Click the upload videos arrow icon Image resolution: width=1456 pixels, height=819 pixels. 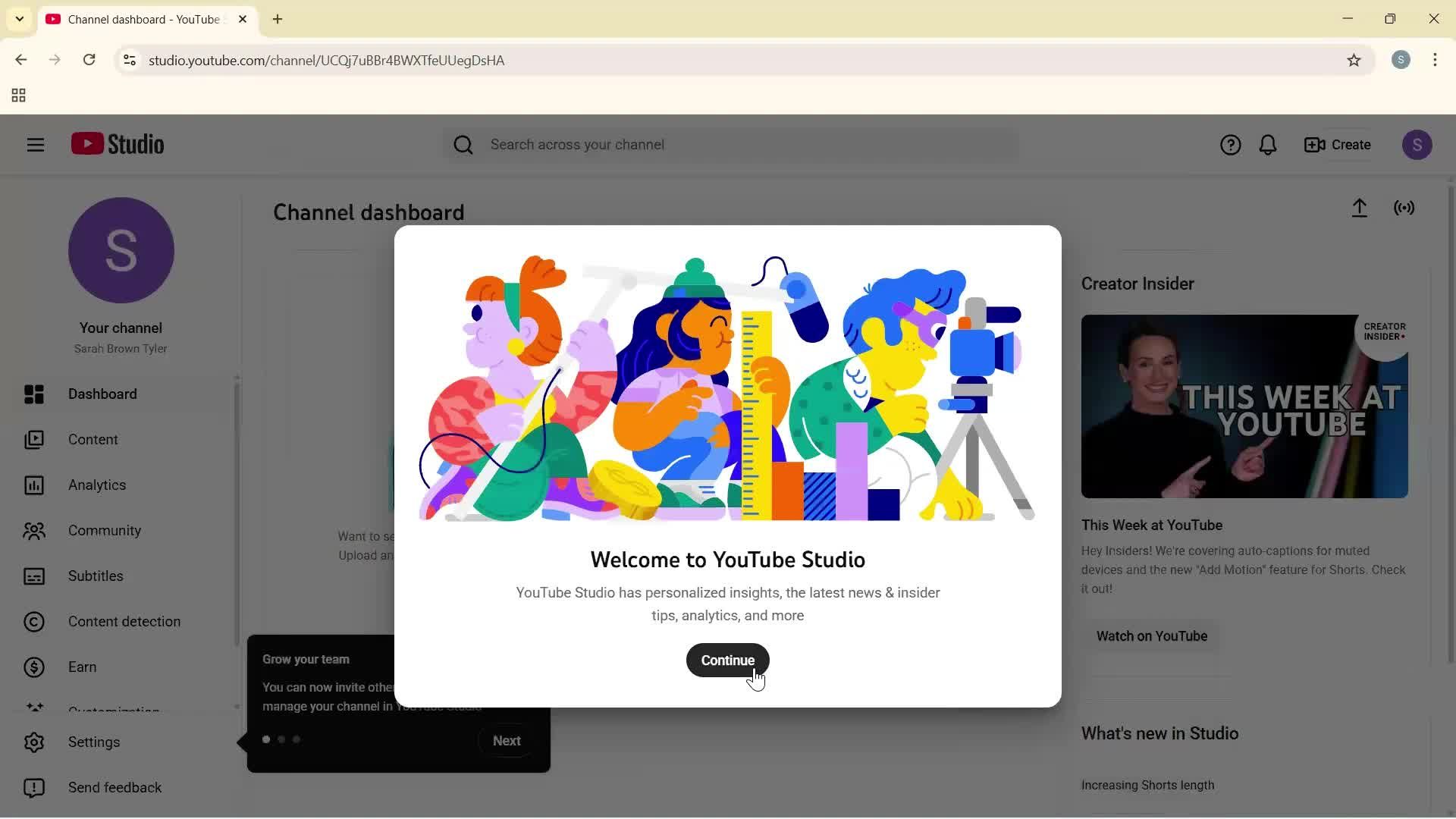coord(1359,209)
